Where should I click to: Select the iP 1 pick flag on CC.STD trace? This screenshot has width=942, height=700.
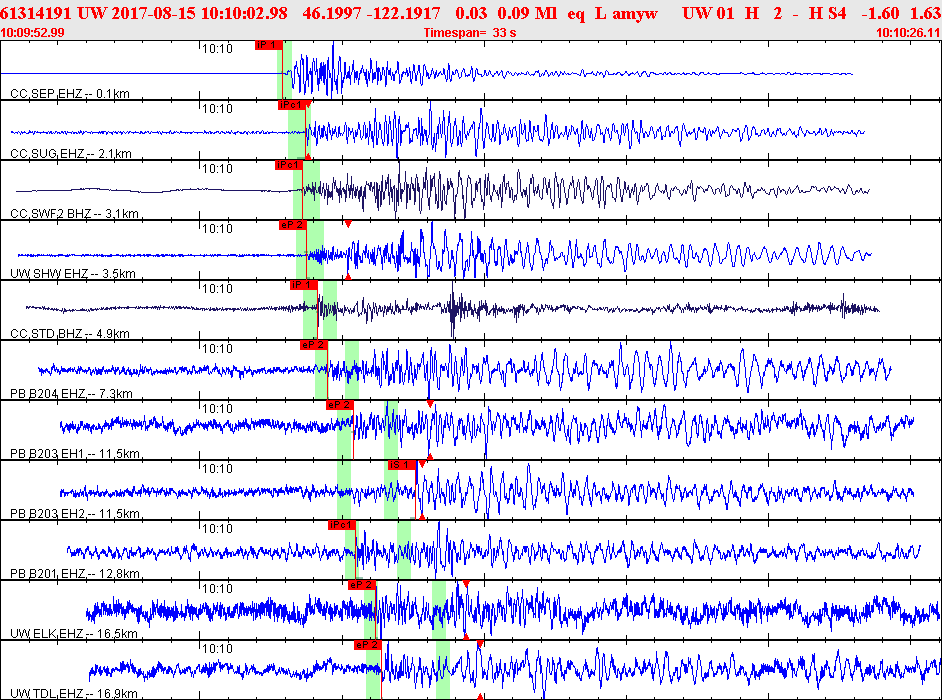(303, 285)
